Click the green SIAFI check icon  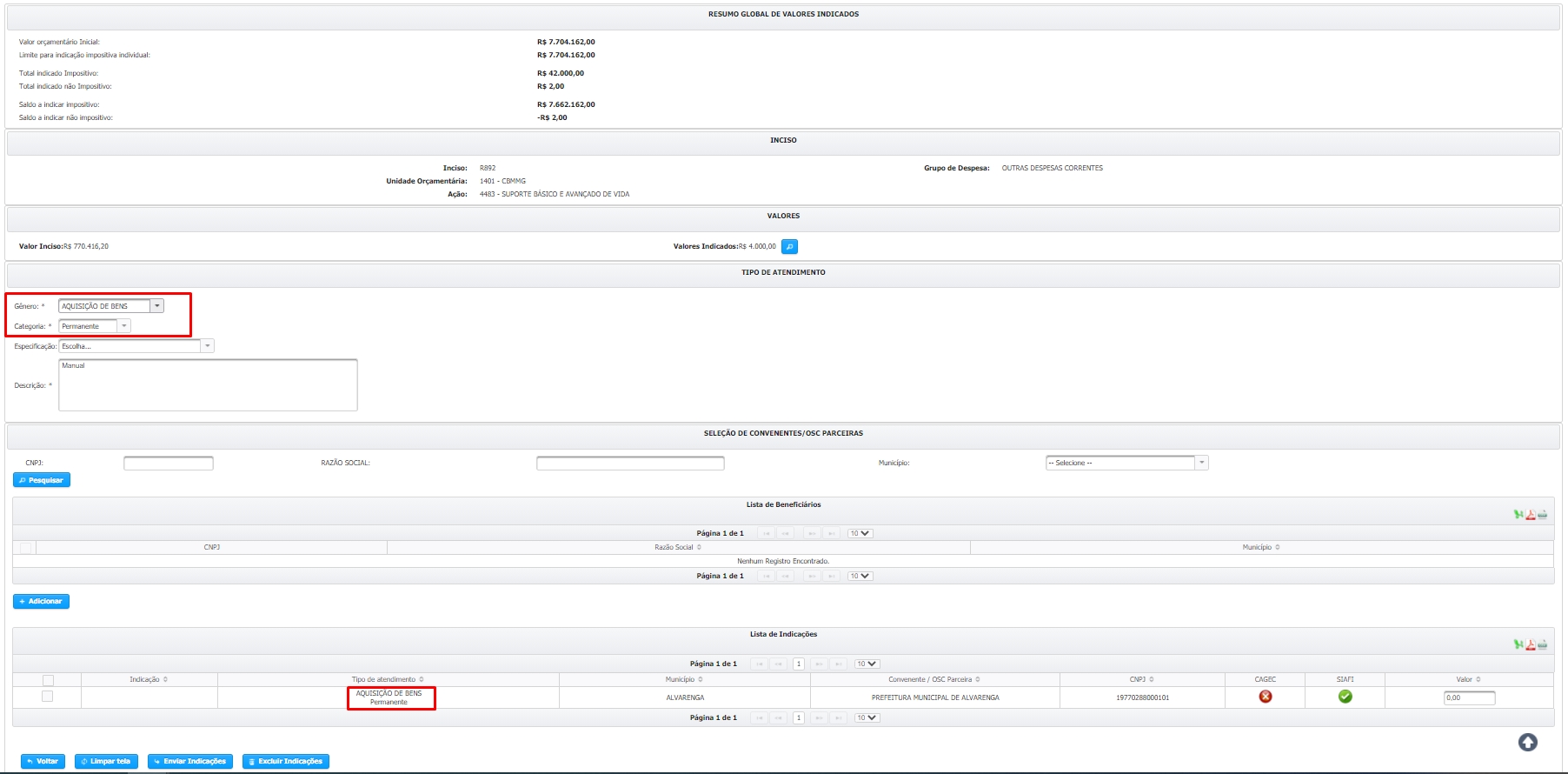click(x=1345, y=697)
